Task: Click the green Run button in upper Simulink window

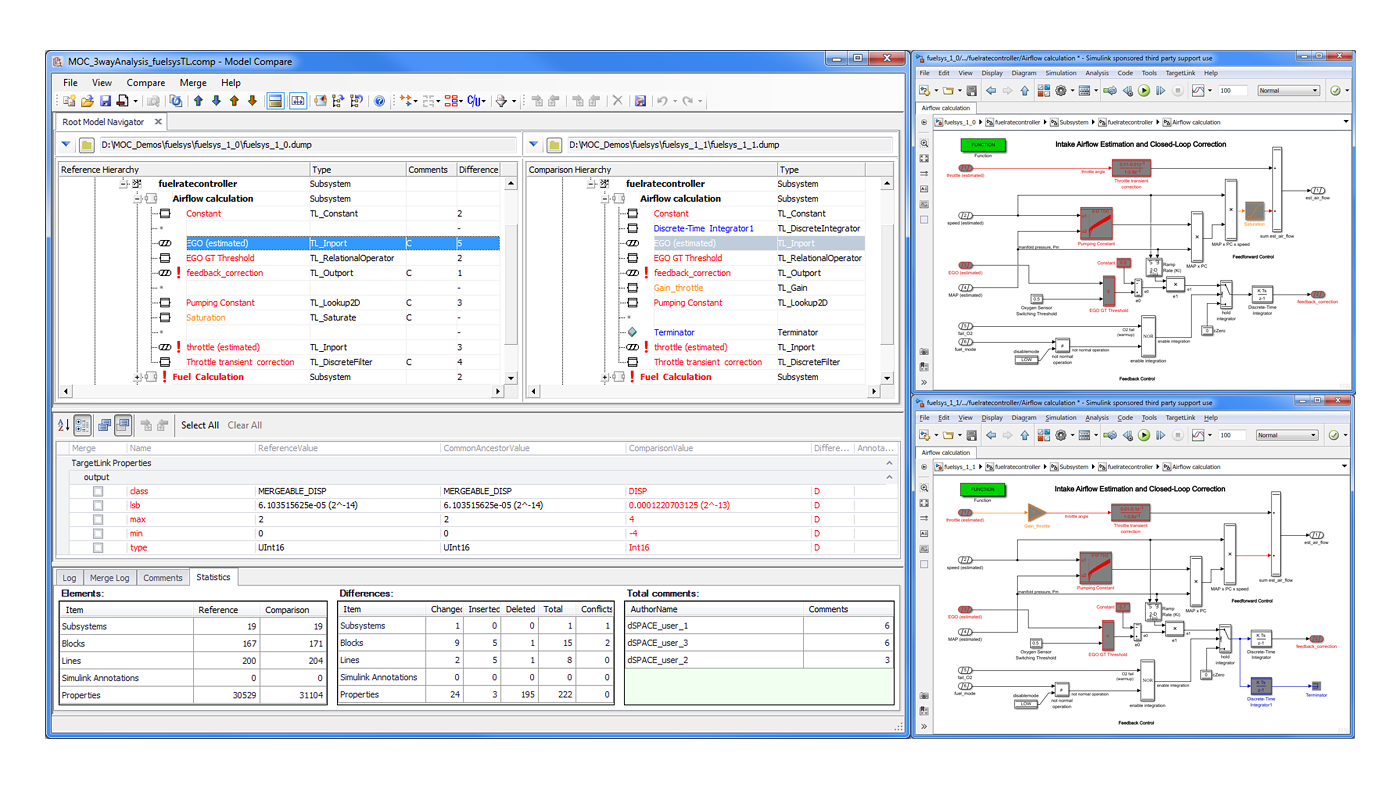Action: [1144, 90]
